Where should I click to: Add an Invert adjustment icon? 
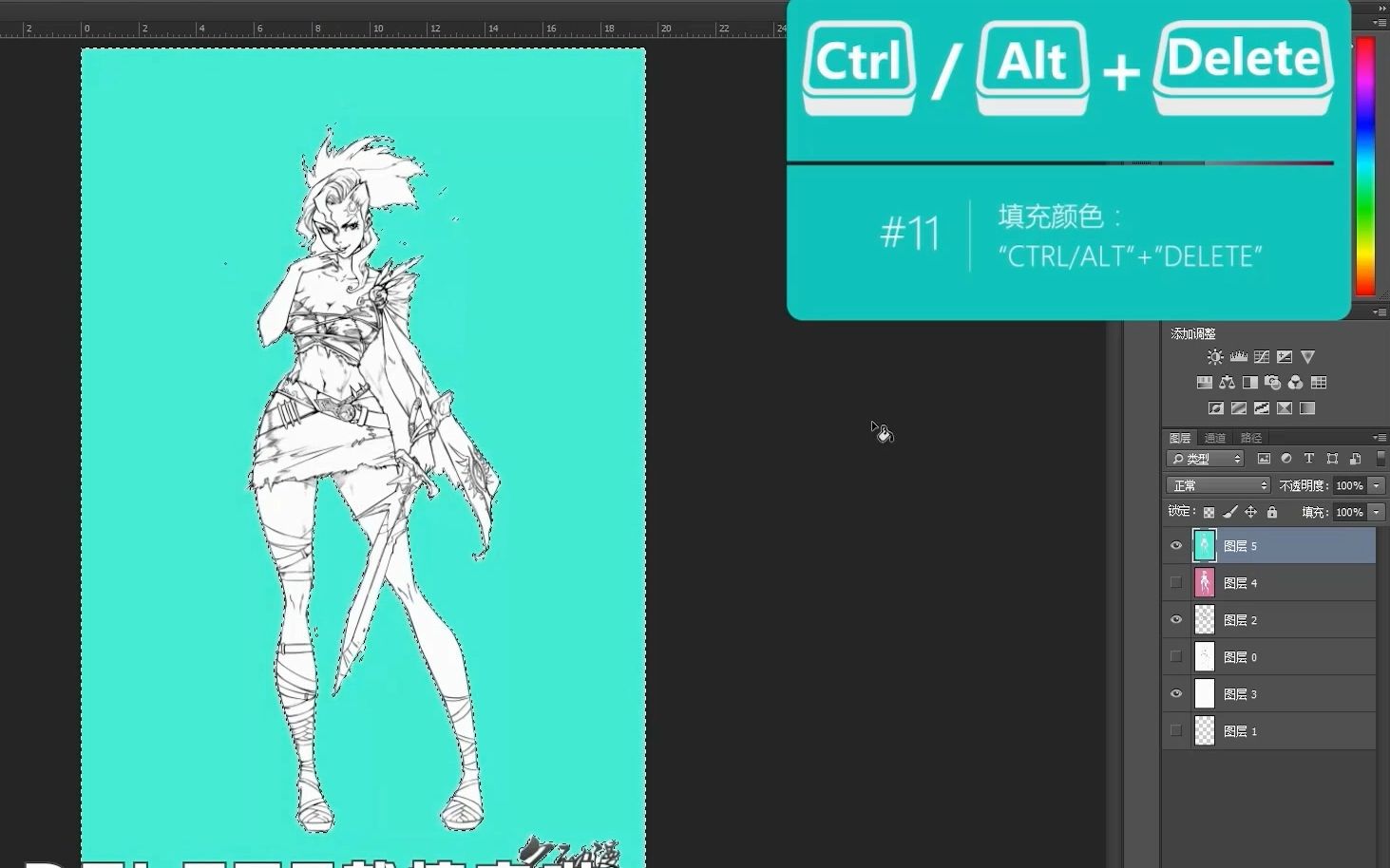(x=1215, y=408)
